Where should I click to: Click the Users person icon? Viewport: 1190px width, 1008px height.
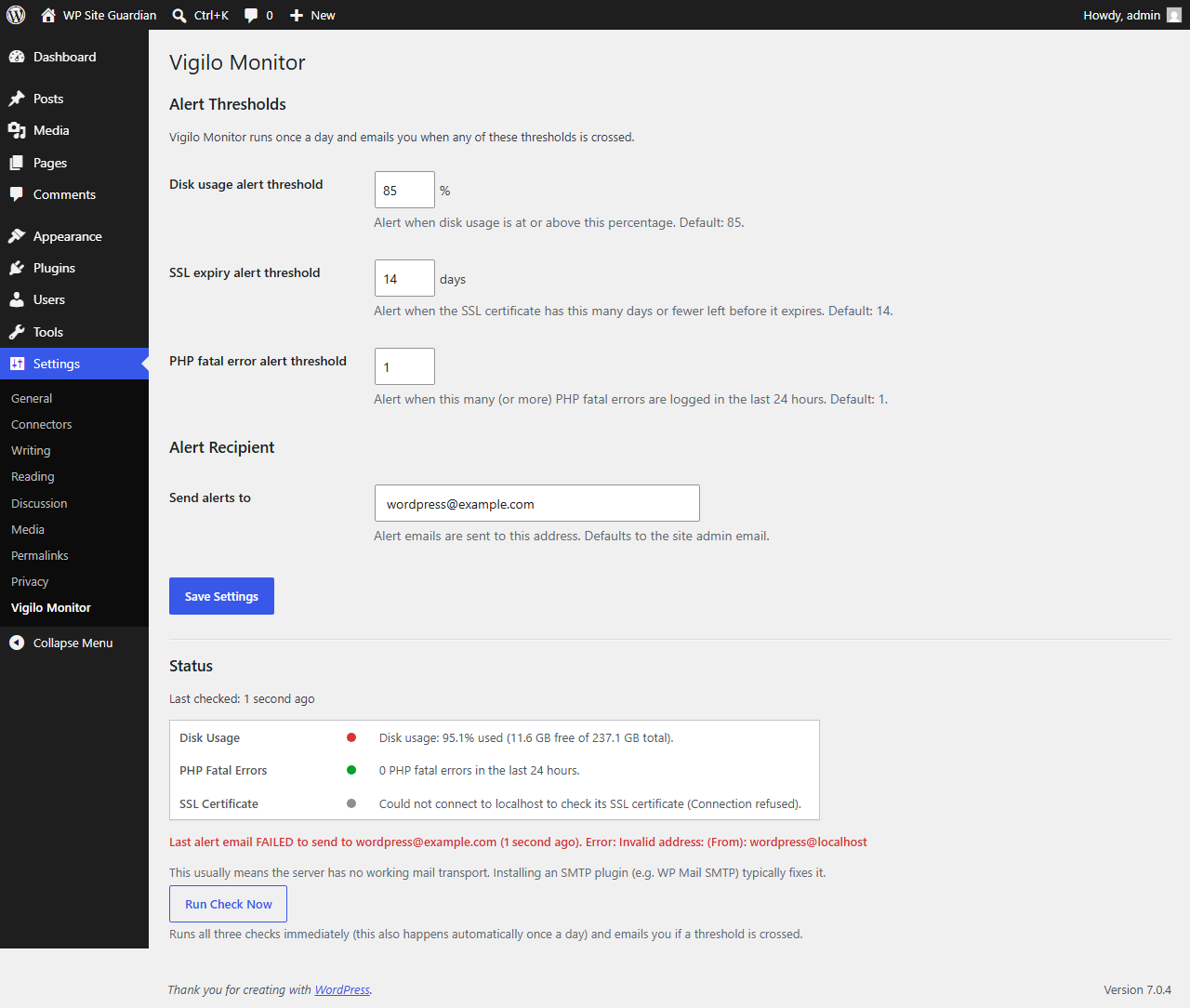[x=17, y=299]
